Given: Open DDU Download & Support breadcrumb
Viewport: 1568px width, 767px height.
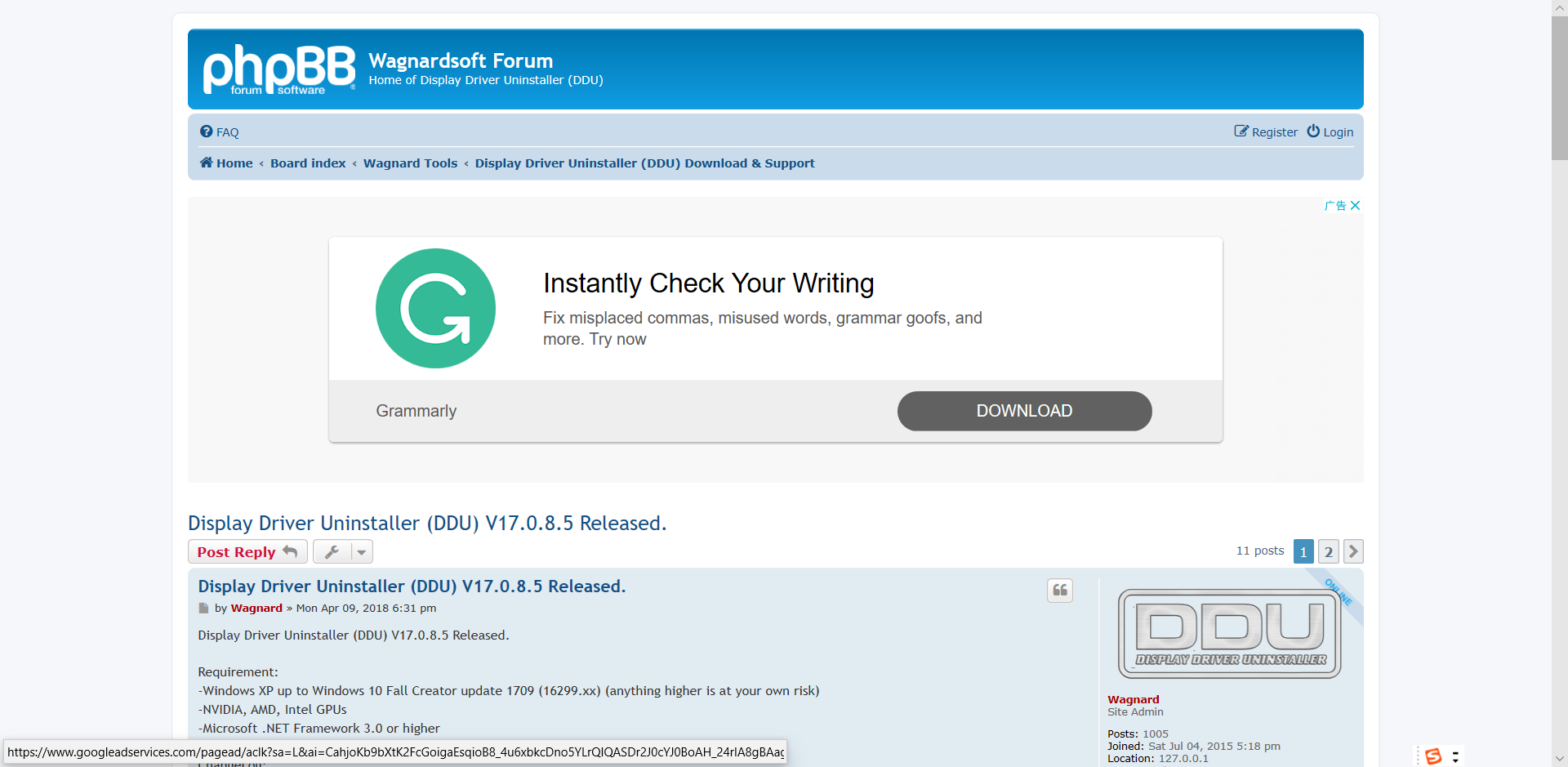Looking at the screenshot, I should [644, 163].
